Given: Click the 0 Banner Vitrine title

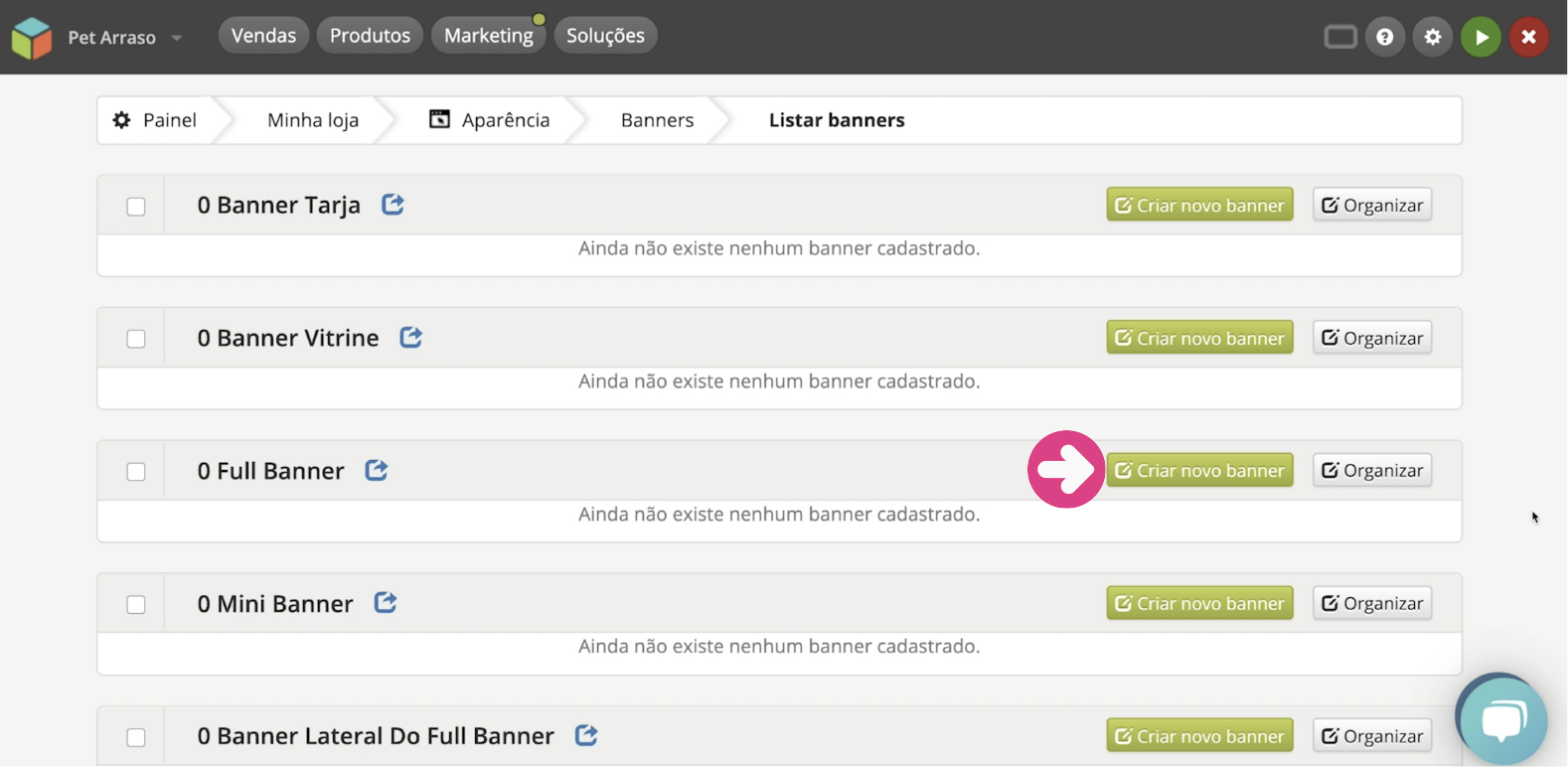Looking at the screenshot, I should pyautogui.click(x=287, y=338).
